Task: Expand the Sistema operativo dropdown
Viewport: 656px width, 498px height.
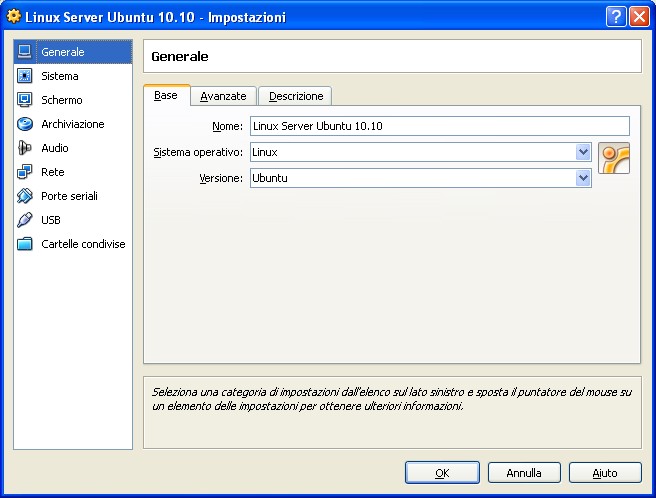Action: tap(583, 152)
